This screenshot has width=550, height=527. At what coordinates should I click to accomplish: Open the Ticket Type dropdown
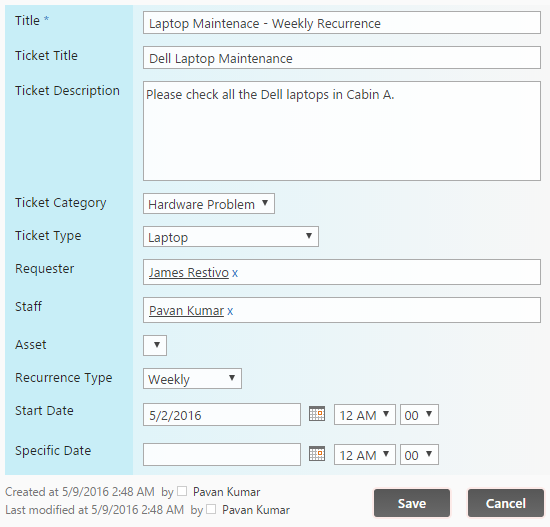pos(231,237)
